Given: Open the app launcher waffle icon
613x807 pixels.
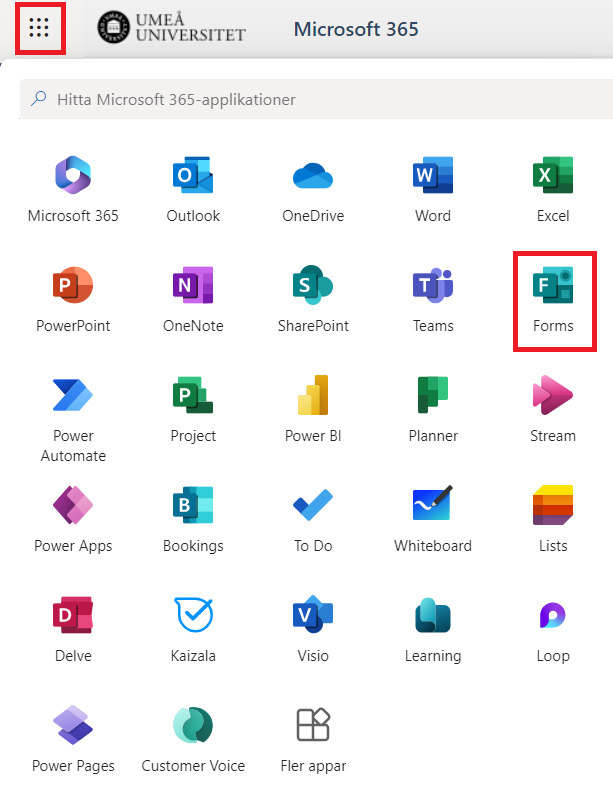Looking at the screenshot, I should coord(39,28).
